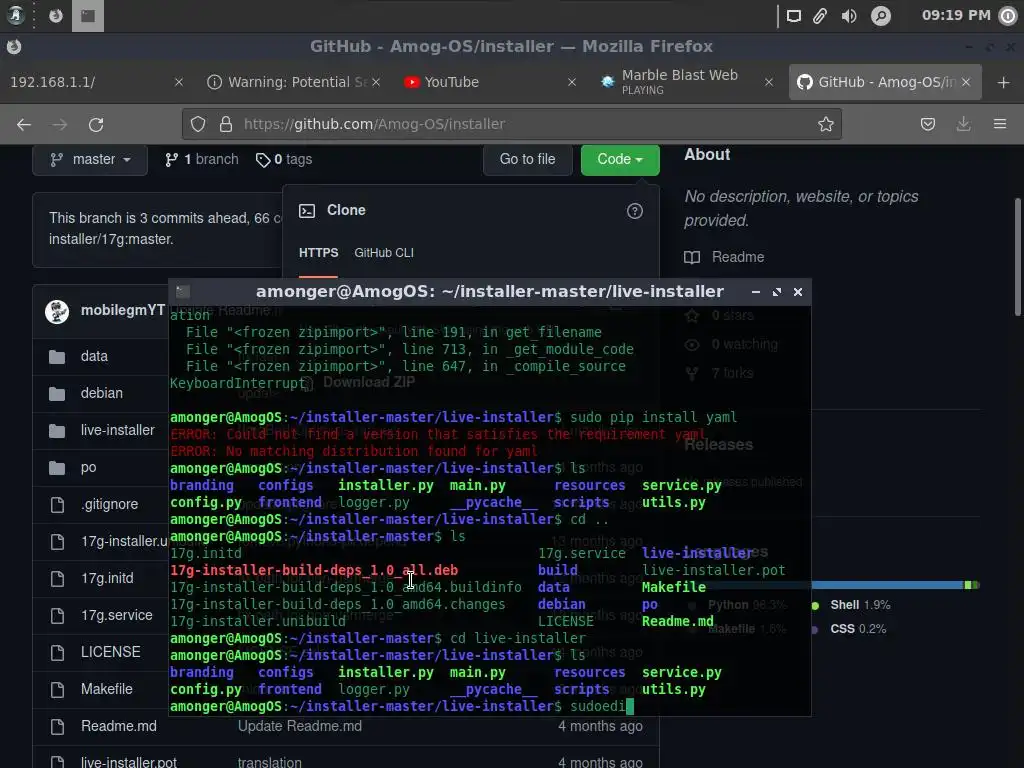This screenshot has width=1024, height=768.
Task: Click the terminal taskbar icon in top panel
Action: [x=88, y=16]
